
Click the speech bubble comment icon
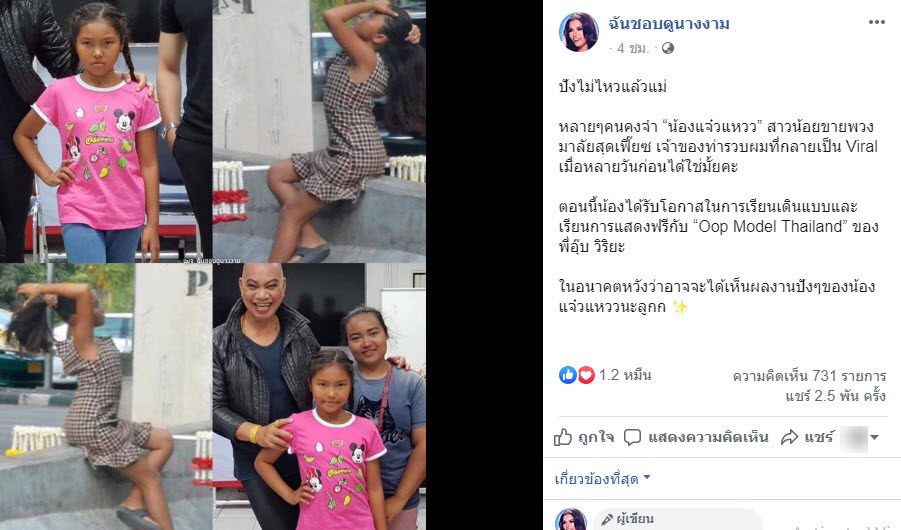click(x=632, y=437)
